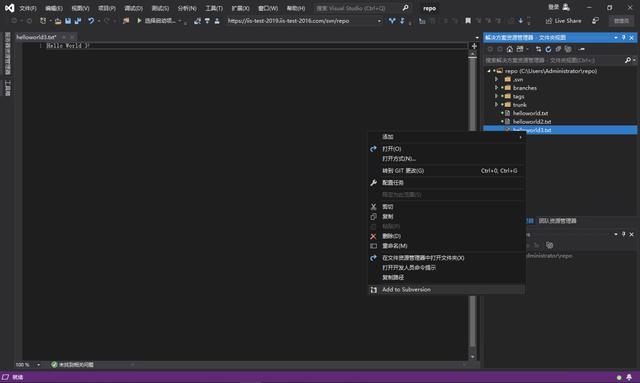
Task: Choose the red X delete context menu item
Action: (x=446, y=236)
